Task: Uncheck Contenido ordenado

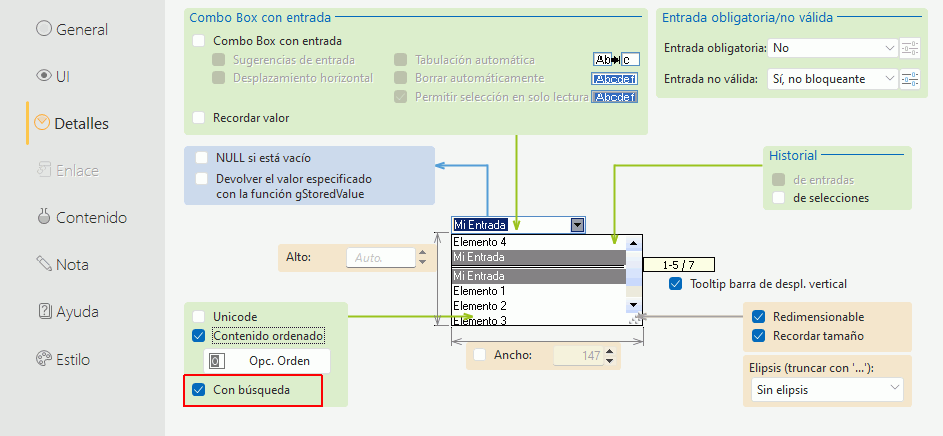Action: [198, 335]
